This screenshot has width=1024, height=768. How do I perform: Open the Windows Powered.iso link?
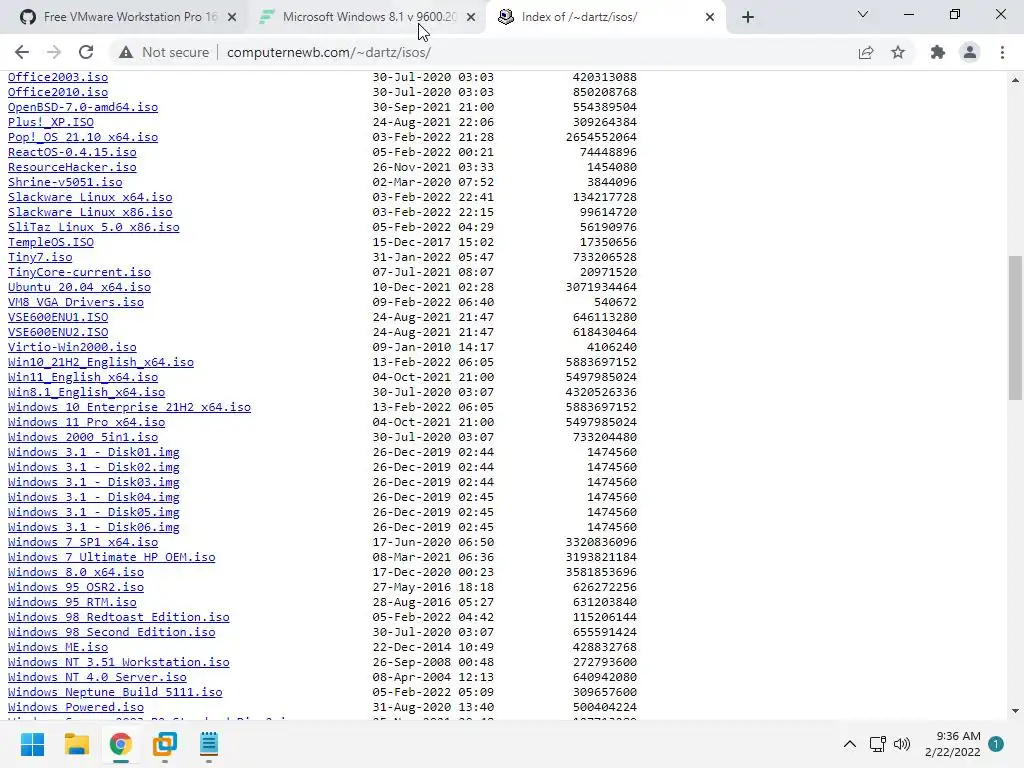point(76,708)
